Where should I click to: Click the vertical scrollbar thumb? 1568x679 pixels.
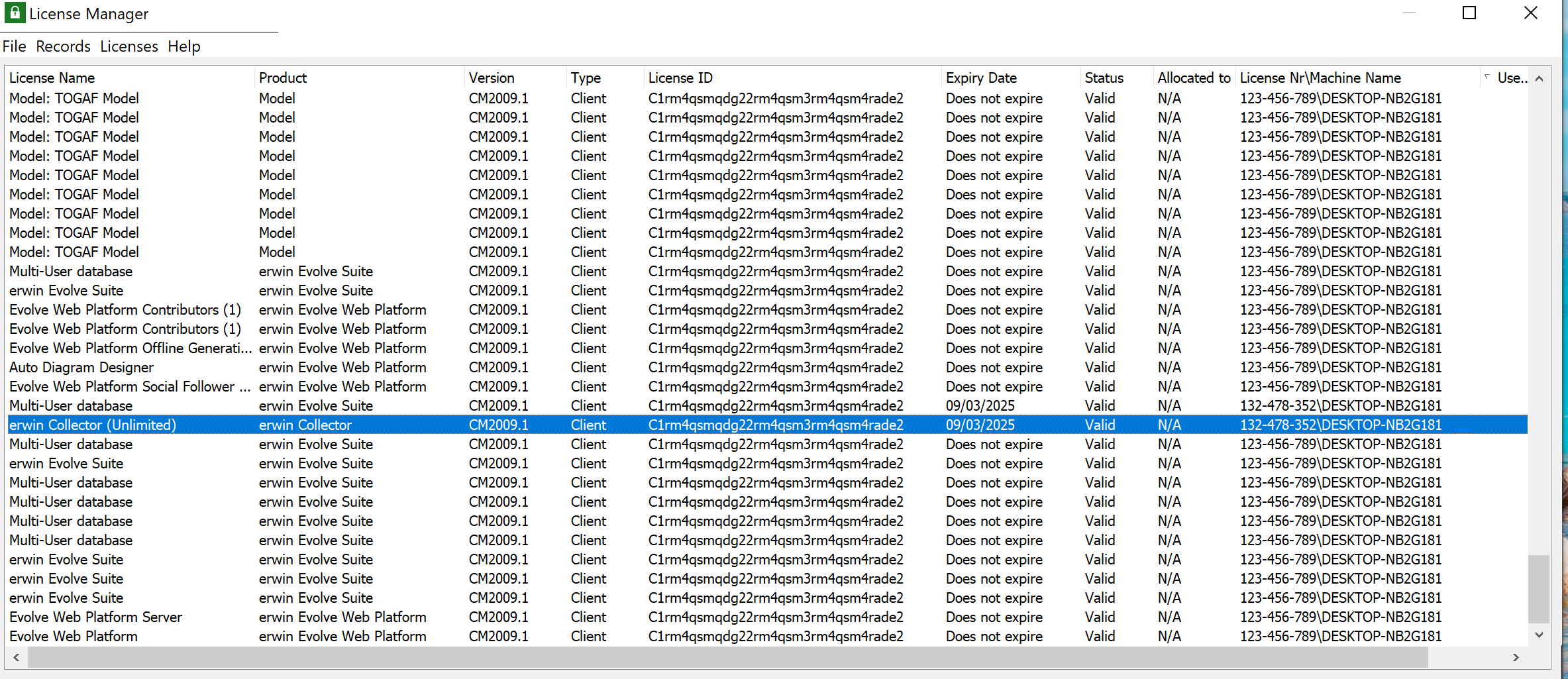point(1539,589)
